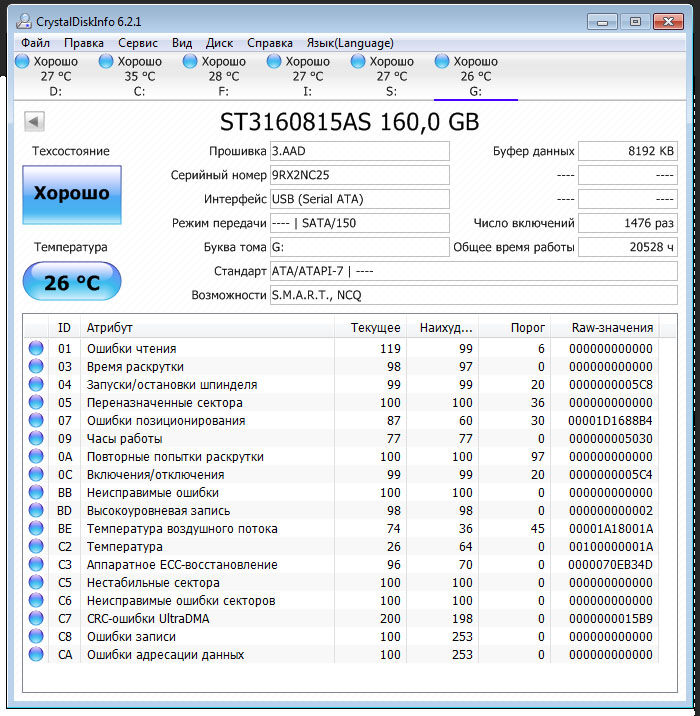This screenshot has width=700, height=716.
Task: Select the Время раскрутки attribute text
Action: point(135,367)
